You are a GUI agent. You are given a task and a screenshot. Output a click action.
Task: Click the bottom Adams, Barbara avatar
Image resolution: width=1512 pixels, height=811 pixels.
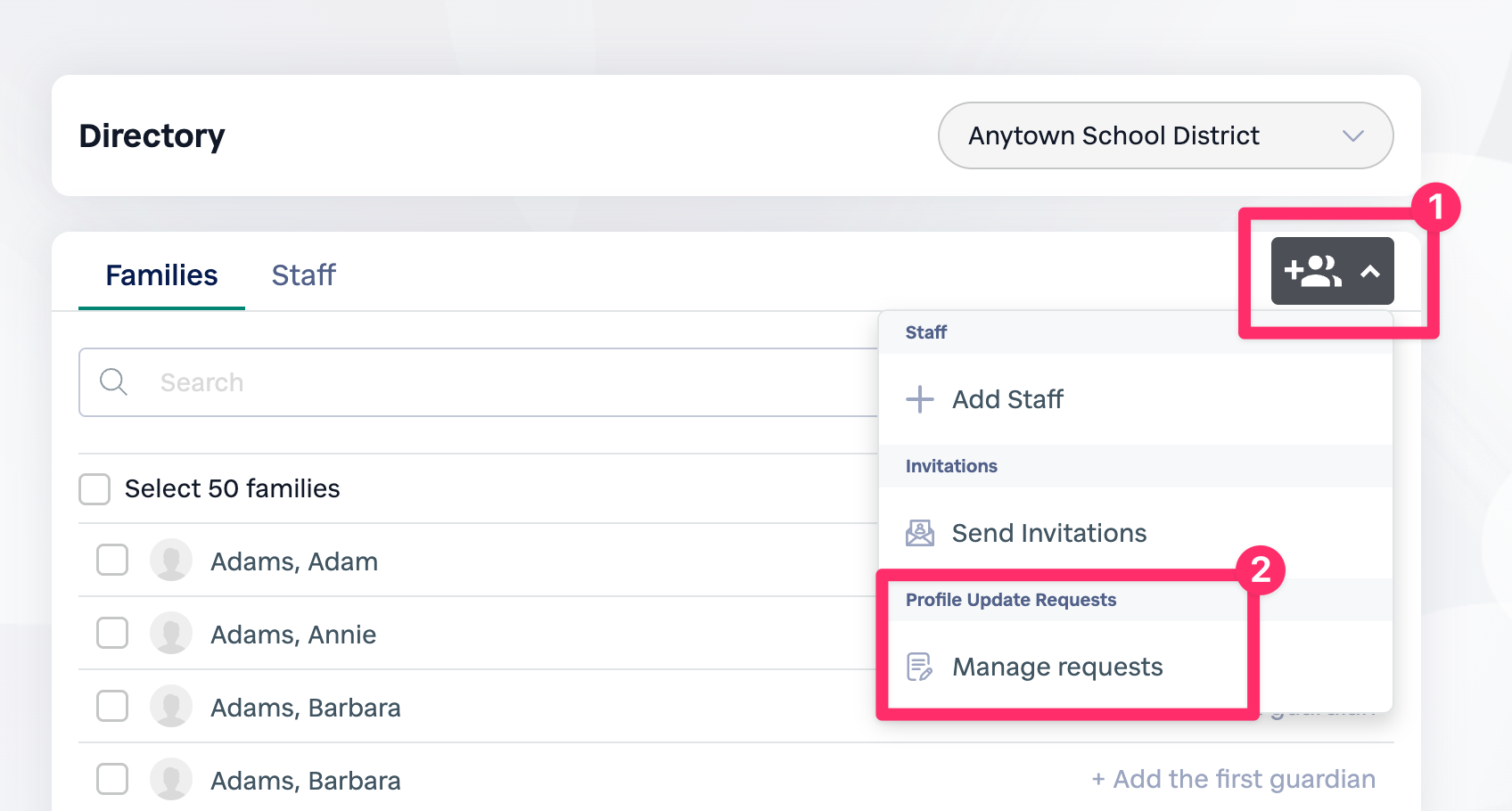tap(171, 779)
